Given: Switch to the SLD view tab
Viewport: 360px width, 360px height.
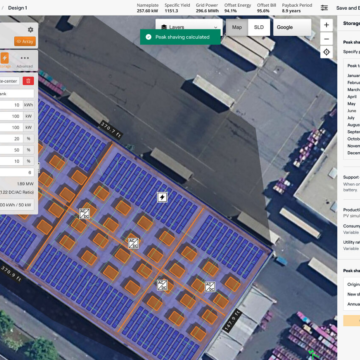Looking at the screenshot, I should [259, 27].
